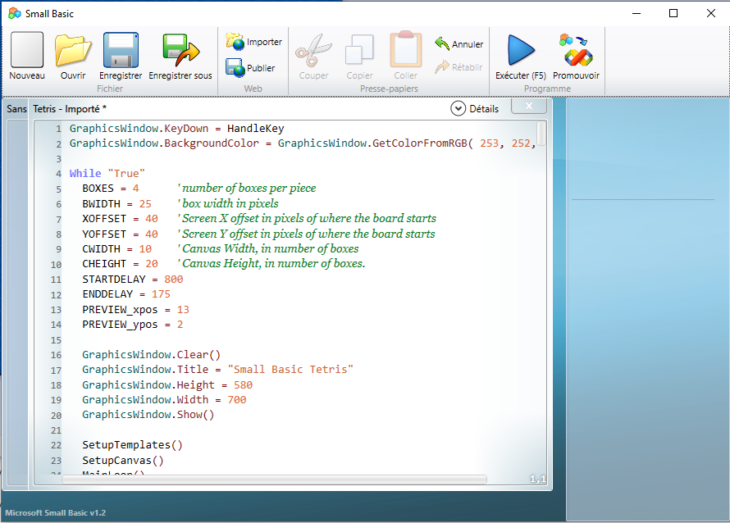Screen dimensions: 730x523
Task: Undo the last change with Annuler
Action: (459, 44)
